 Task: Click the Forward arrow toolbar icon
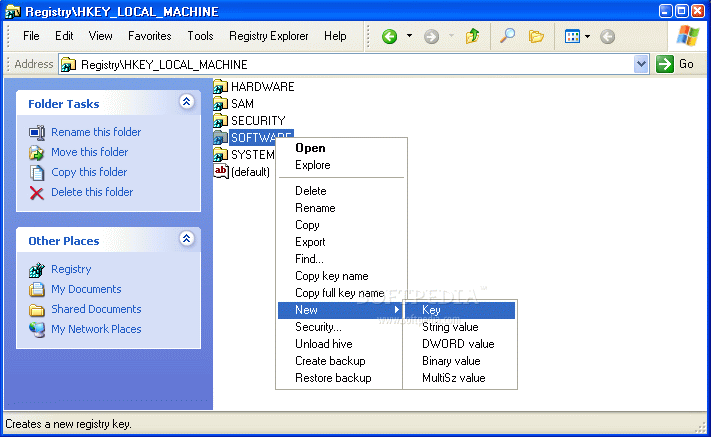click(431, 36)
